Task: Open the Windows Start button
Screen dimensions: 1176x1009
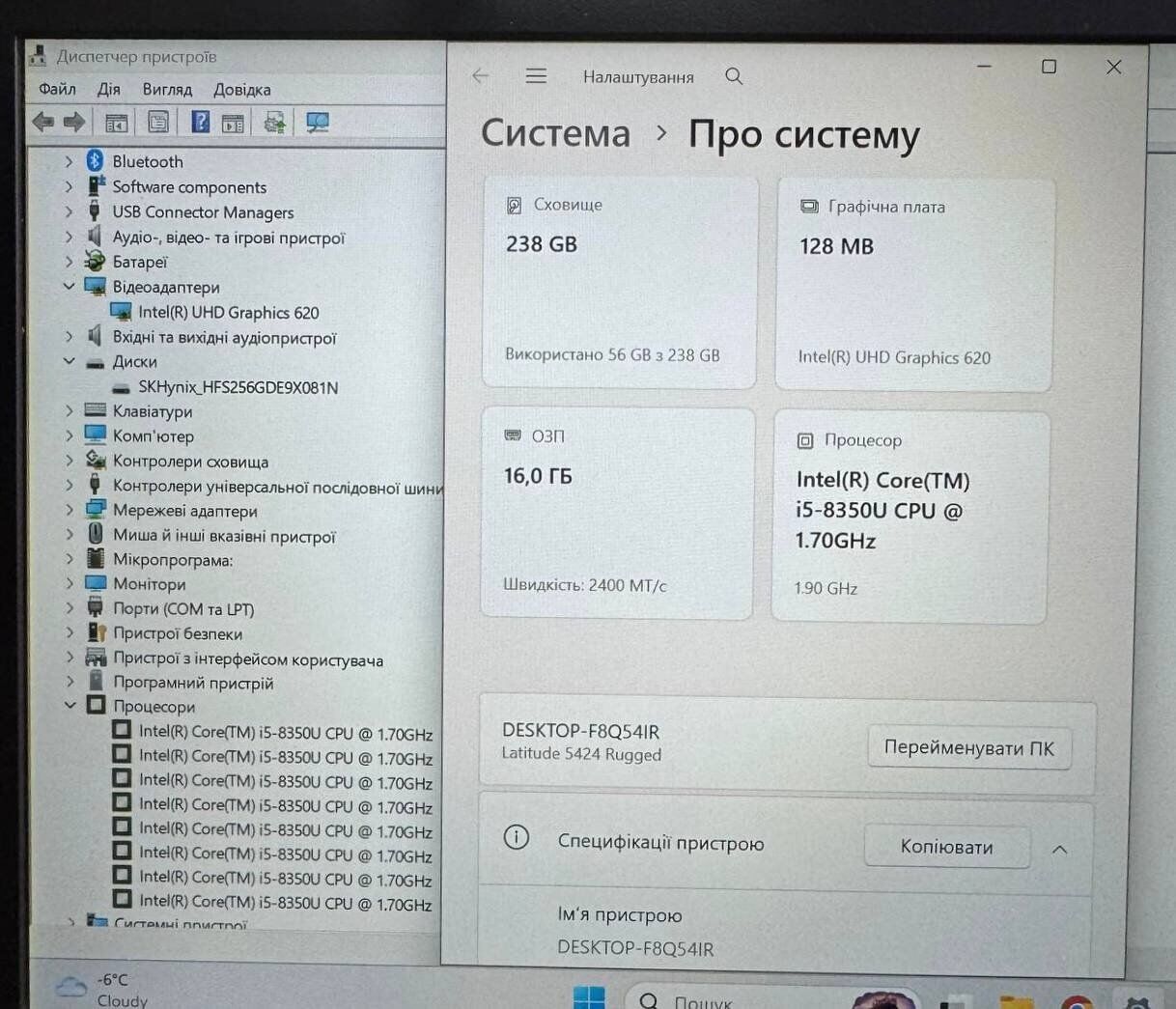Action: (589, 996)
